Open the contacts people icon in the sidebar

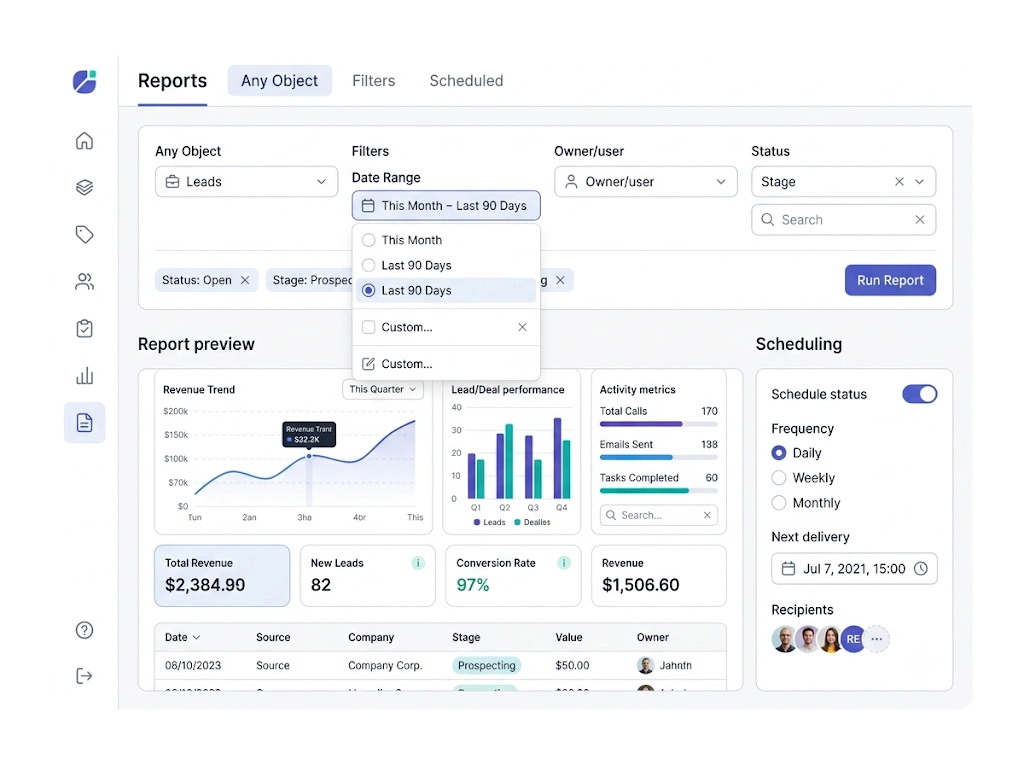84,282
